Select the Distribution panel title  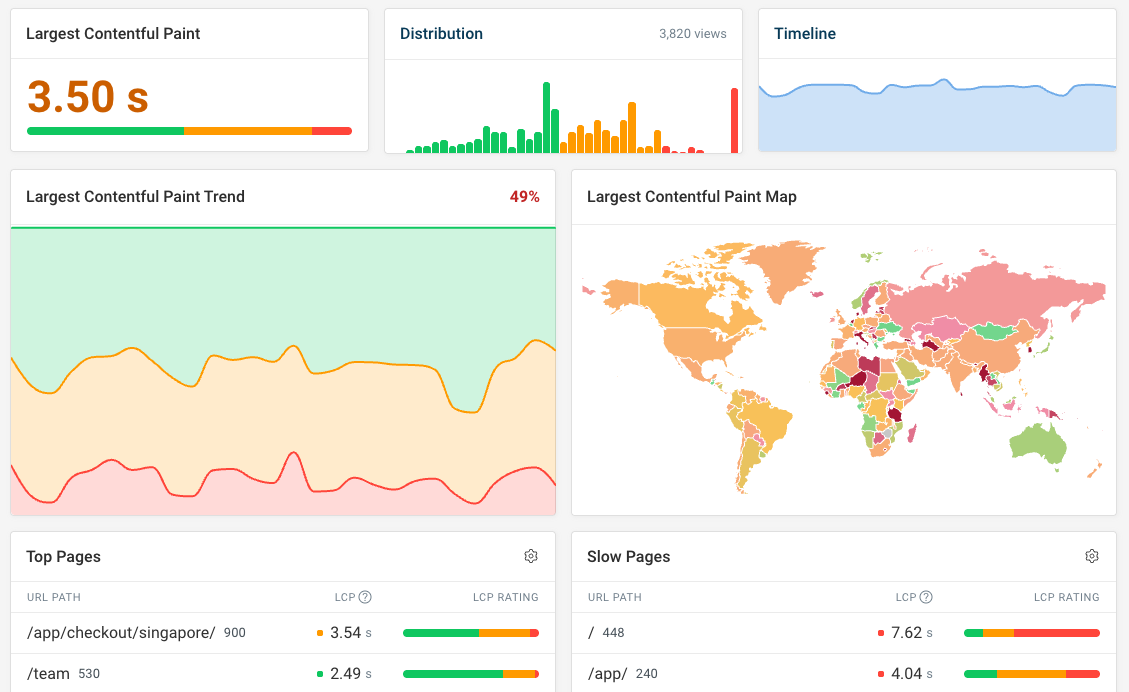441,33
